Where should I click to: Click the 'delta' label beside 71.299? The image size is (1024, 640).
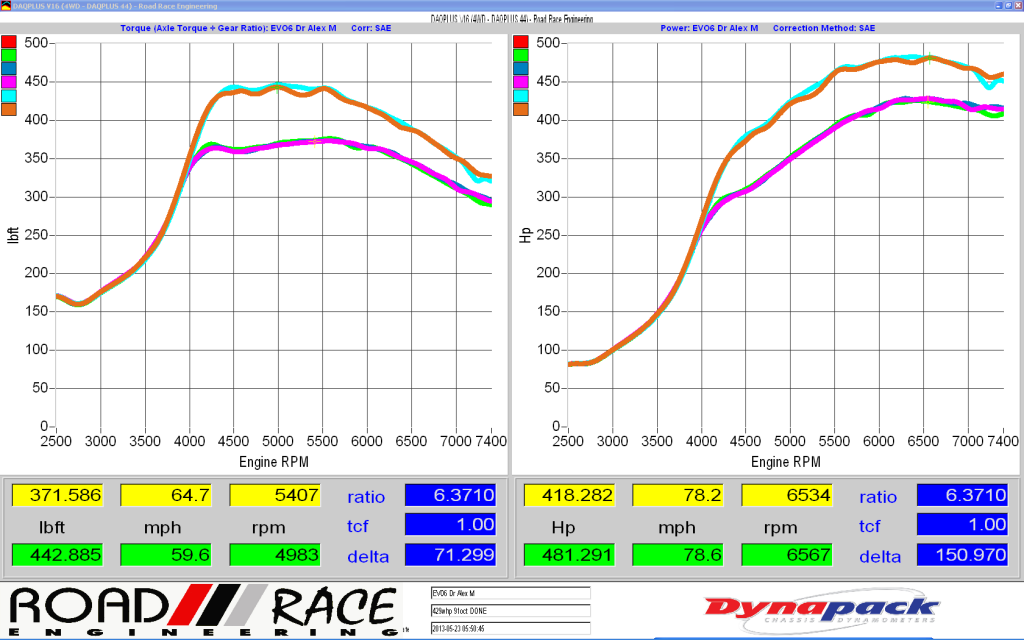pyautogui.click(x=368, y=557)
